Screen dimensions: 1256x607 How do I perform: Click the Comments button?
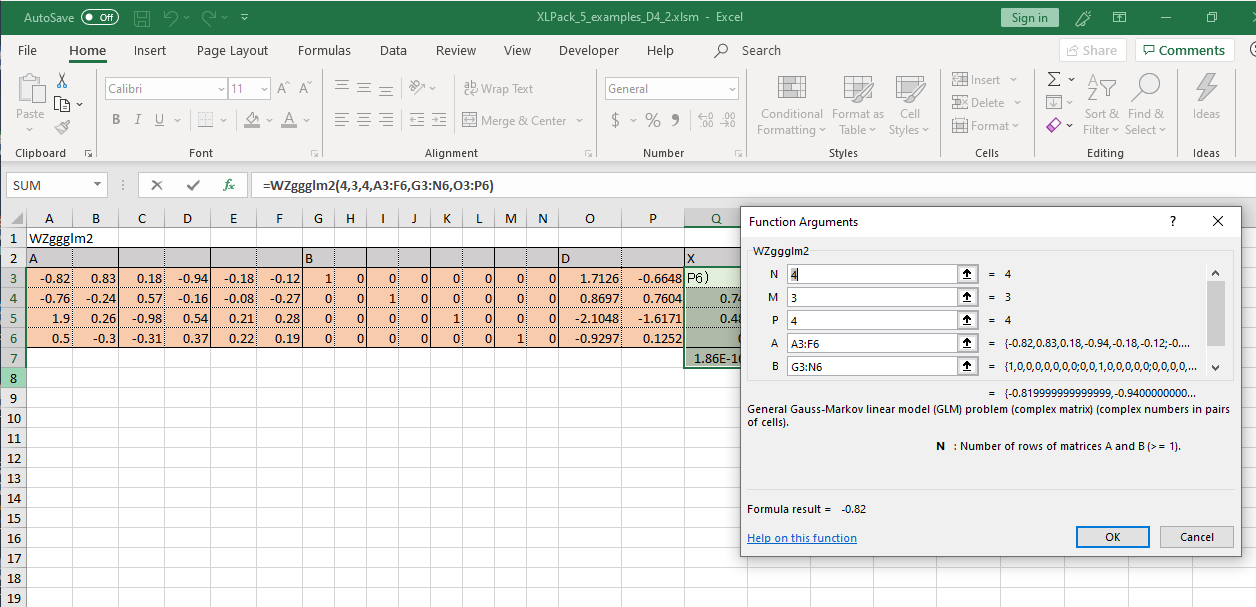(x=1184, y=50)
